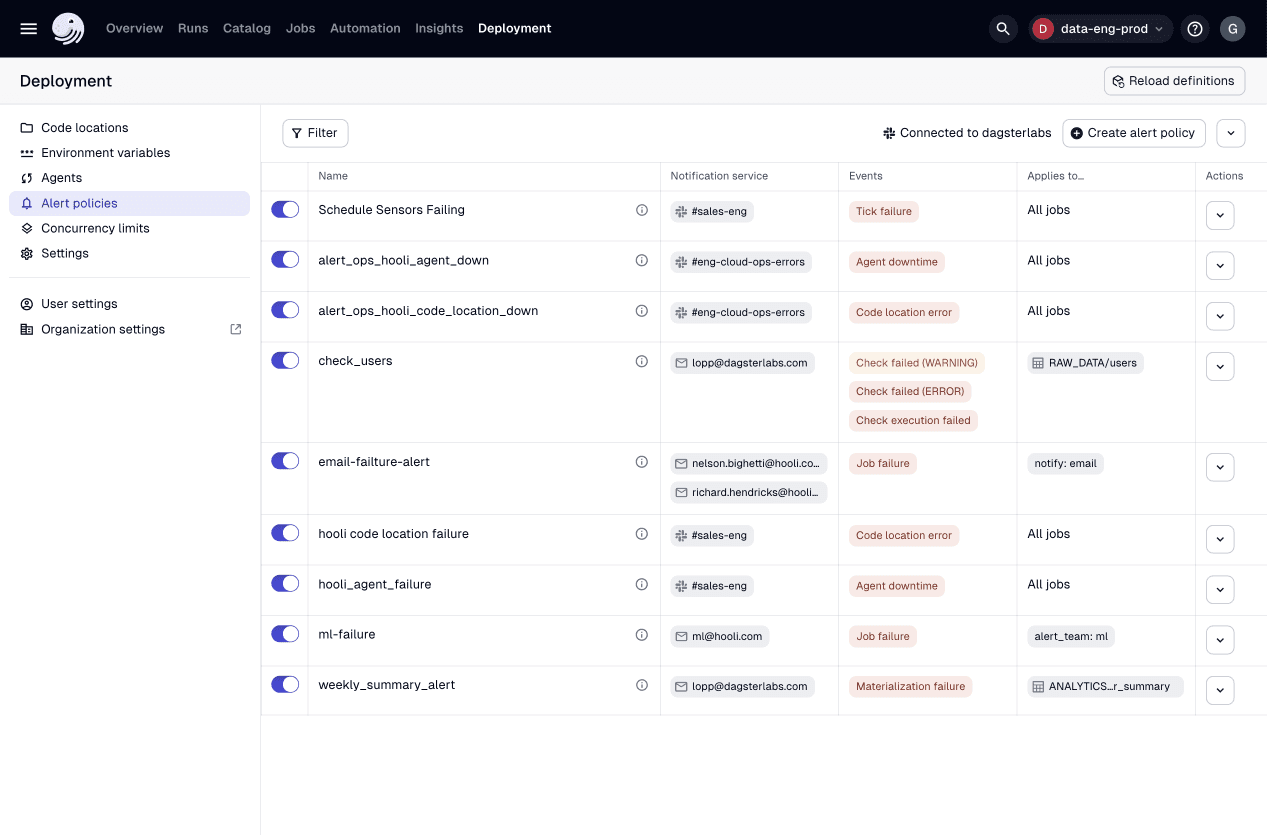Click the Dagster logo in the top bar
The width and height of the screenshot is (1267, 835).
(67, 28)
